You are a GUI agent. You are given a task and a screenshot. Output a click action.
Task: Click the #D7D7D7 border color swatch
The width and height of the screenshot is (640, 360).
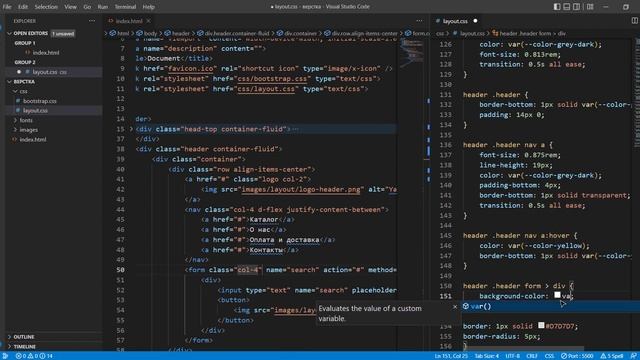[541, 325]
